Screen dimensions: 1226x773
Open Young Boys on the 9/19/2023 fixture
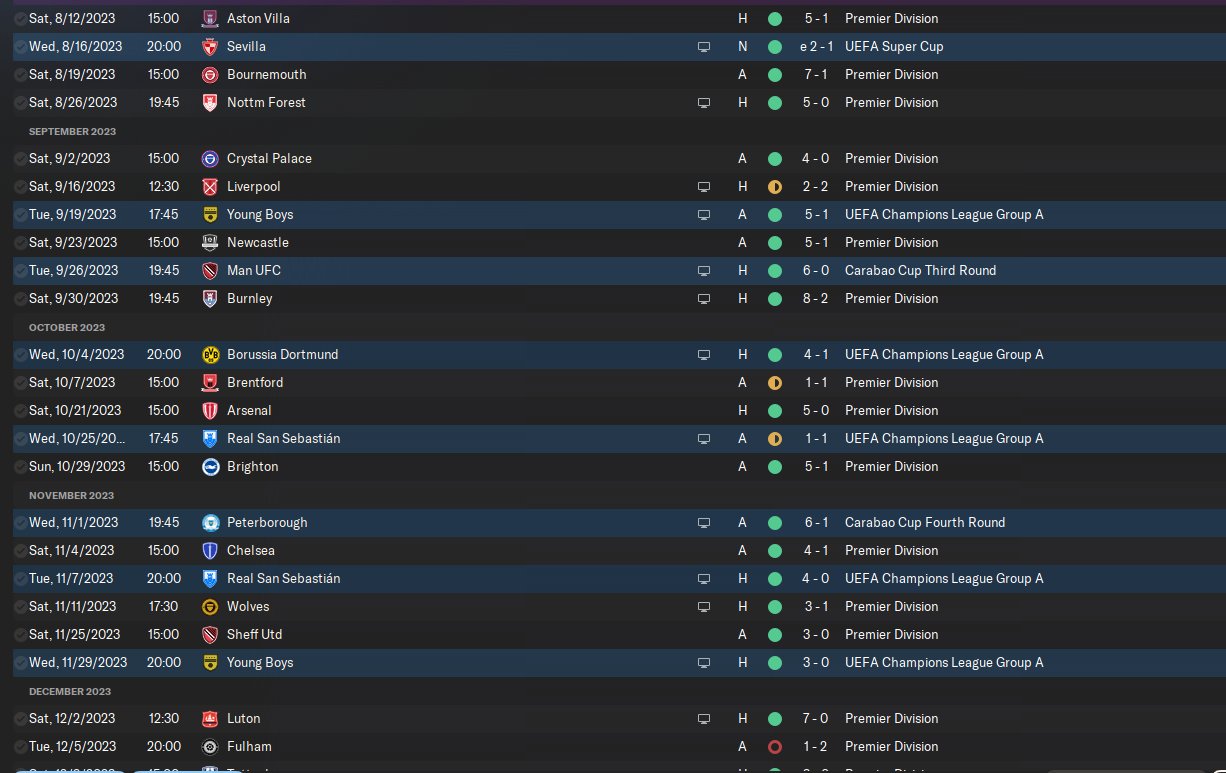(x=260, y=214)
